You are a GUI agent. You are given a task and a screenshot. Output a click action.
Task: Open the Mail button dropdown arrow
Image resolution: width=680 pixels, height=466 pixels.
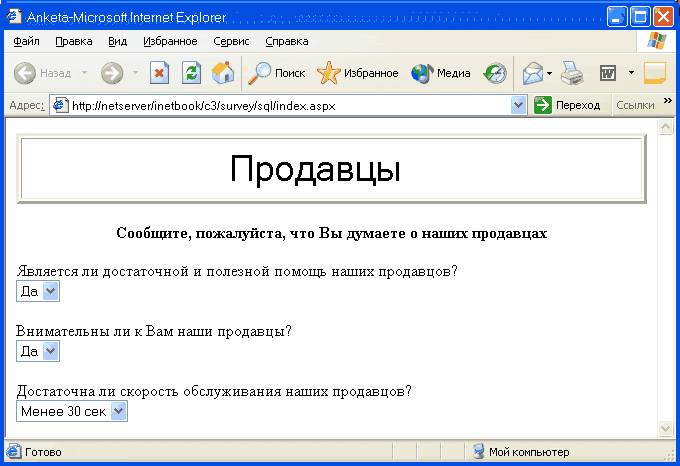(549, 73)
